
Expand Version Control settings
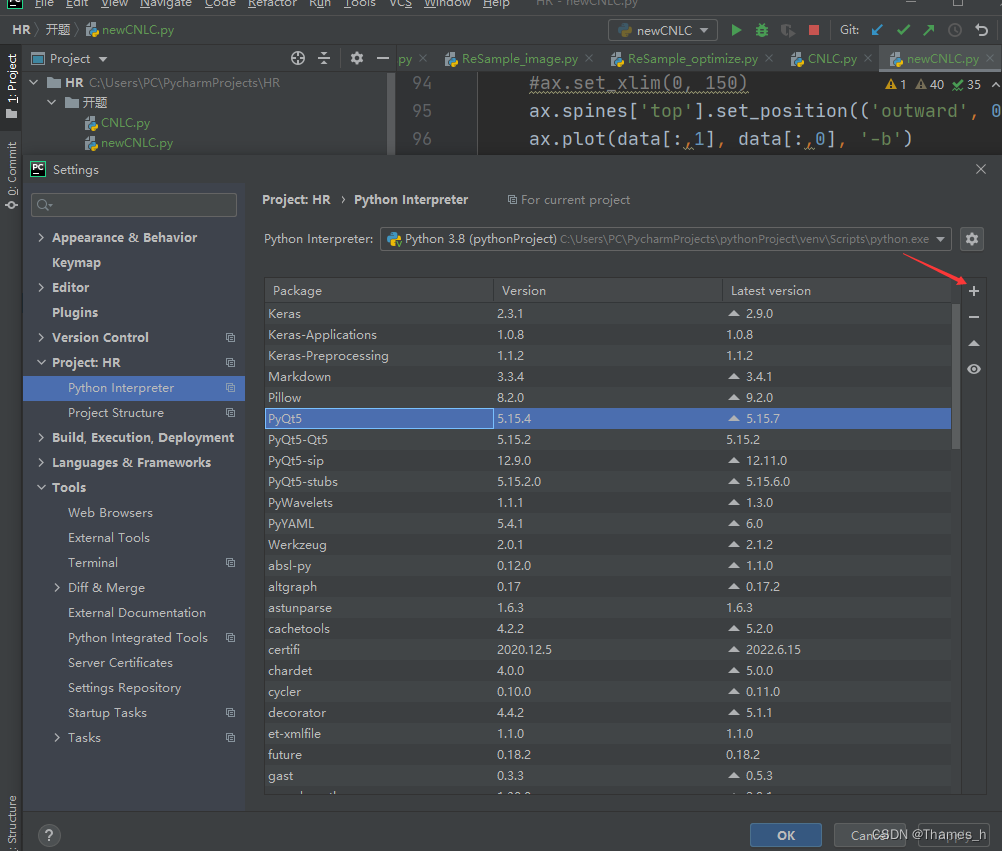click(x=41, y=337)
